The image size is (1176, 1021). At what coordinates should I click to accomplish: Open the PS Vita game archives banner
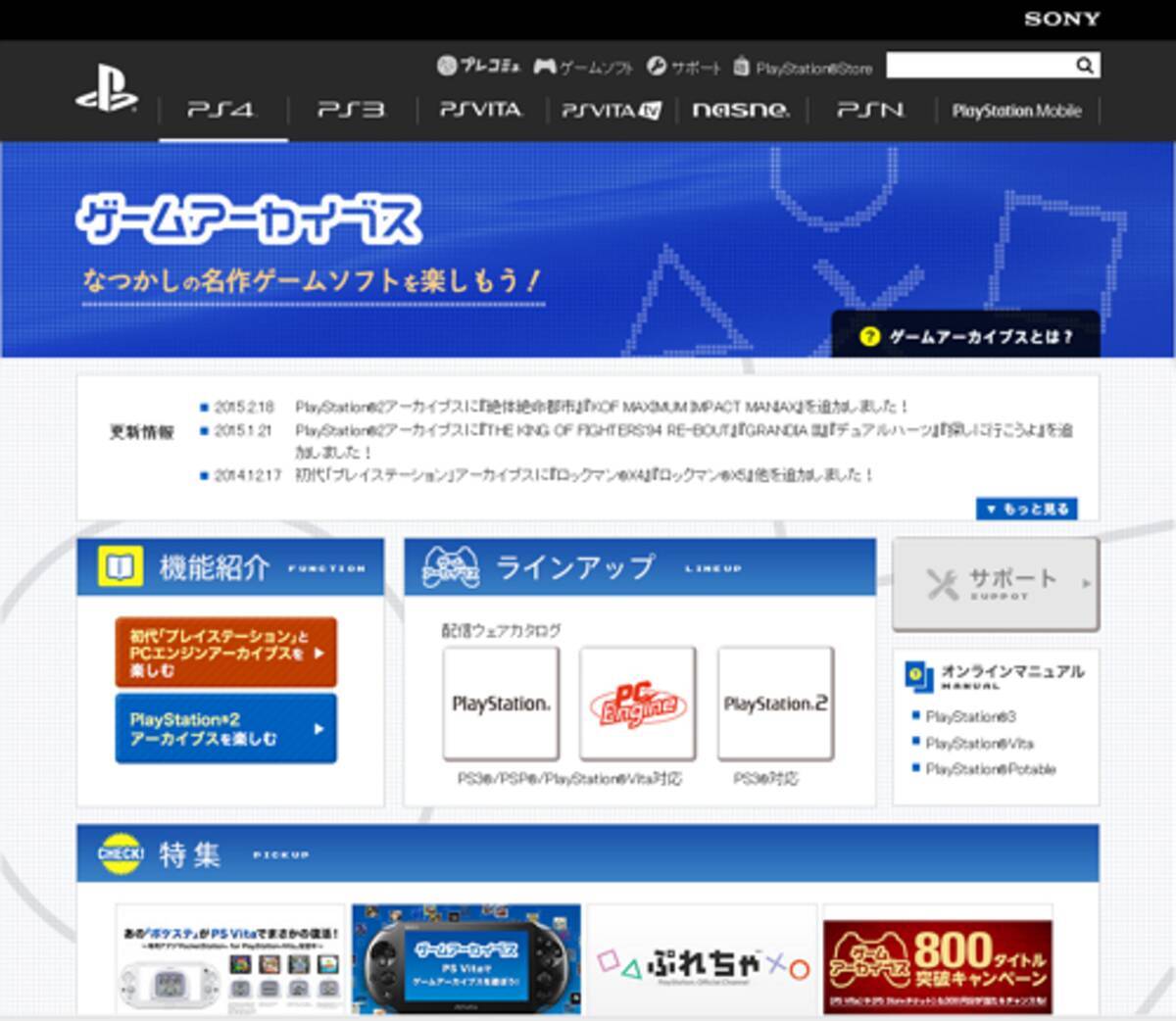[466, 959]
